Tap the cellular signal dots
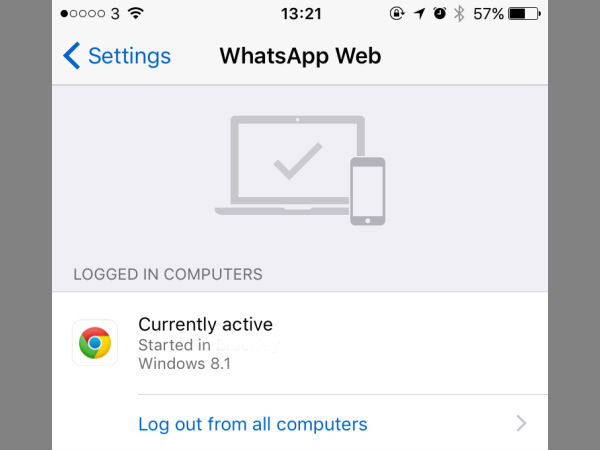Screen dimensions: 600x450 pyautogui.click(x=83, y=14)
